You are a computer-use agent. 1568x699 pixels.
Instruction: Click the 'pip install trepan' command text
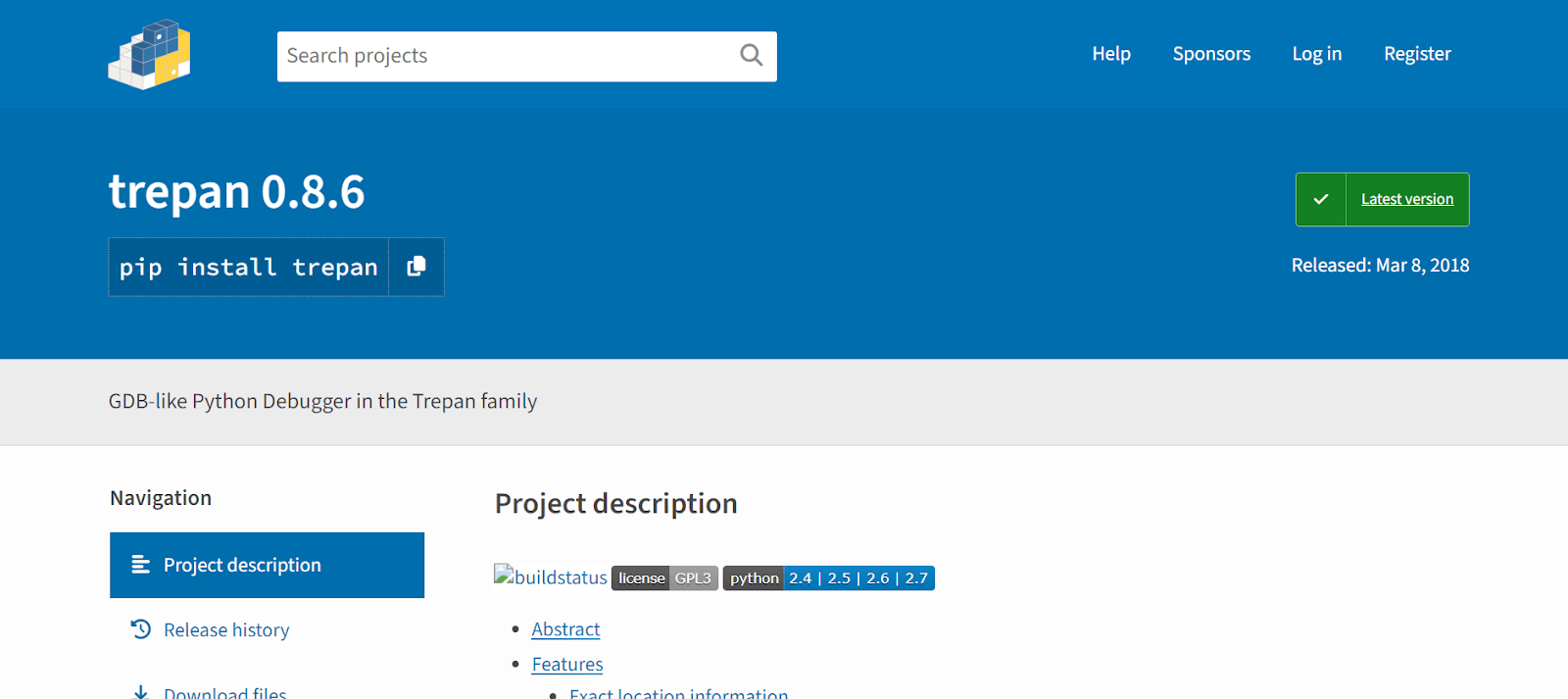(249, 267)
